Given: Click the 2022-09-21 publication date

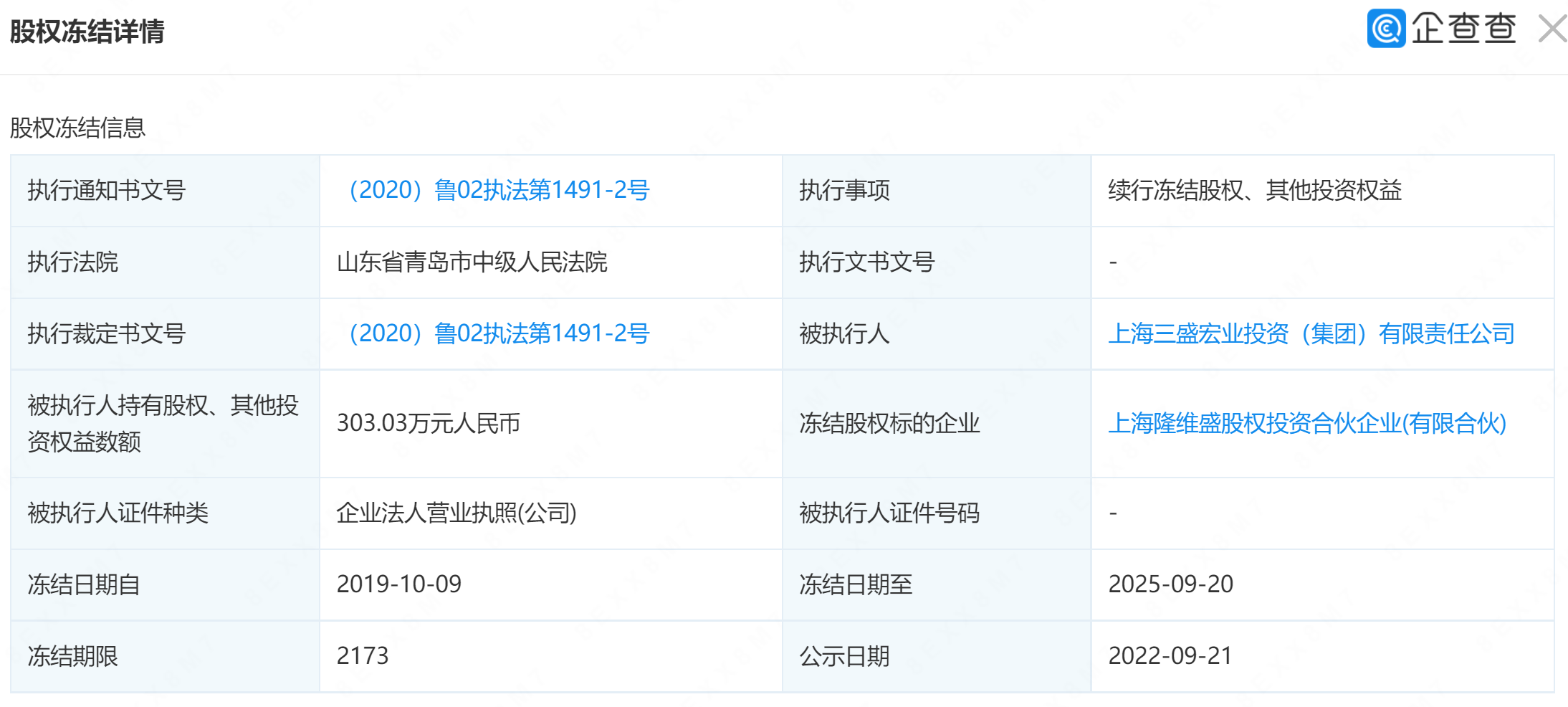Looking at the screenshot, I should (1170, 656).
